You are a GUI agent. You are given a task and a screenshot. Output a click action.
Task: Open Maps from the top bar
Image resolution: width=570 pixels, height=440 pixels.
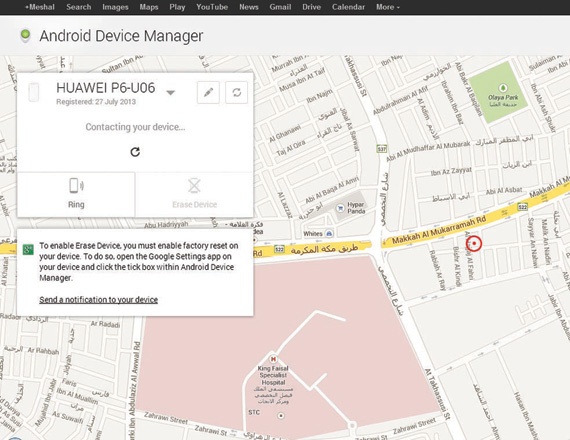tap(149, 7)
